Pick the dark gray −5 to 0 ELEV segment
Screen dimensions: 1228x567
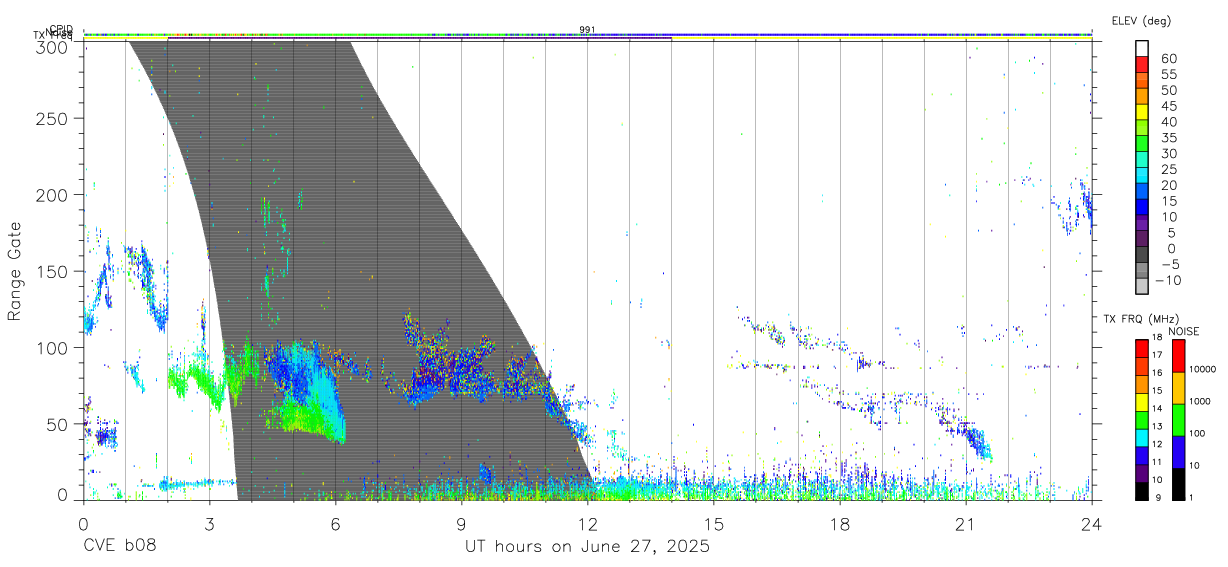(1142, 254)
